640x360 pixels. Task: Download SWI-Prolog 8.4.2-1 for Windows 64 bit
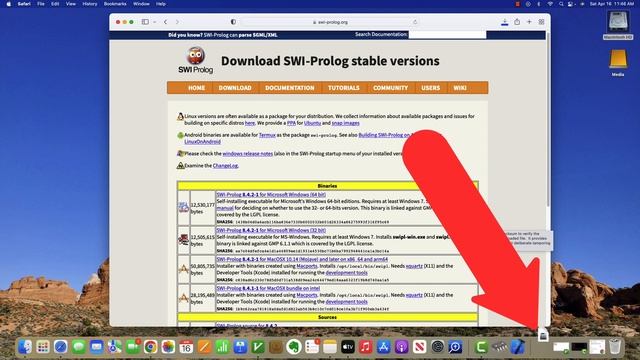(x=271, y=195)
